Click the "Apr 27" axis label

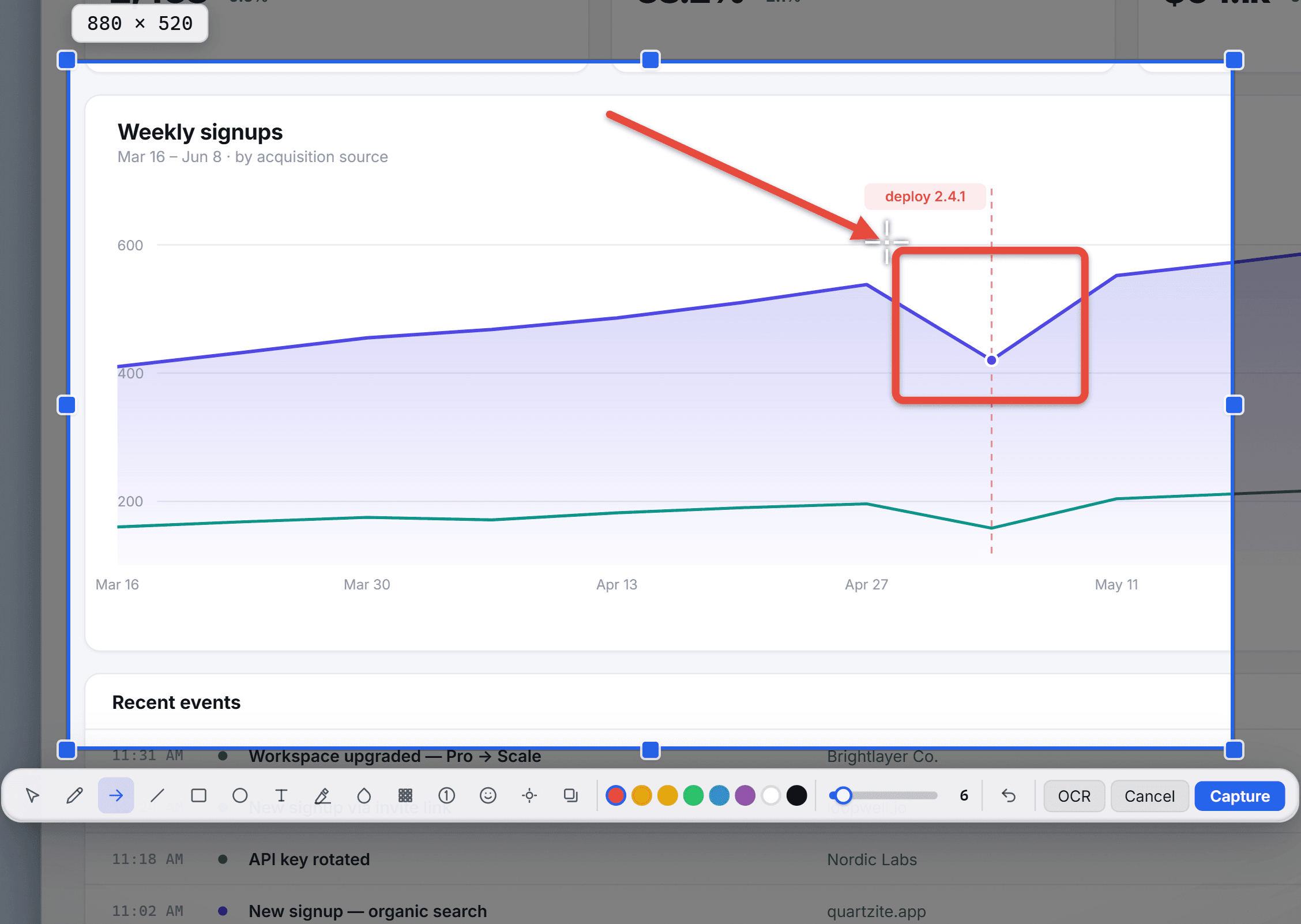point(866,584)
